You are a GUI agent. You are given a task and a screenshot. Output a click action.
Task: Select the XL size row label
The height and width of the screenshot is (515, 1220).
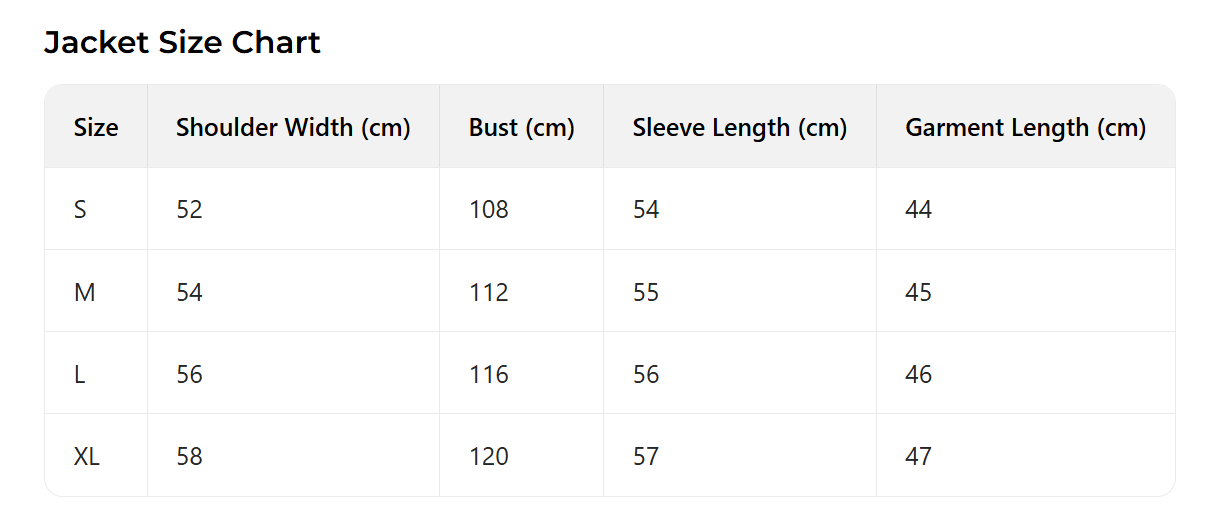point(87,457)
